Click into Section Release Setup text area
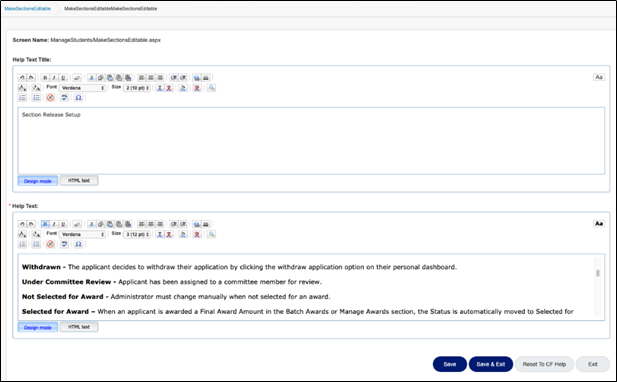 coord(311,140)
